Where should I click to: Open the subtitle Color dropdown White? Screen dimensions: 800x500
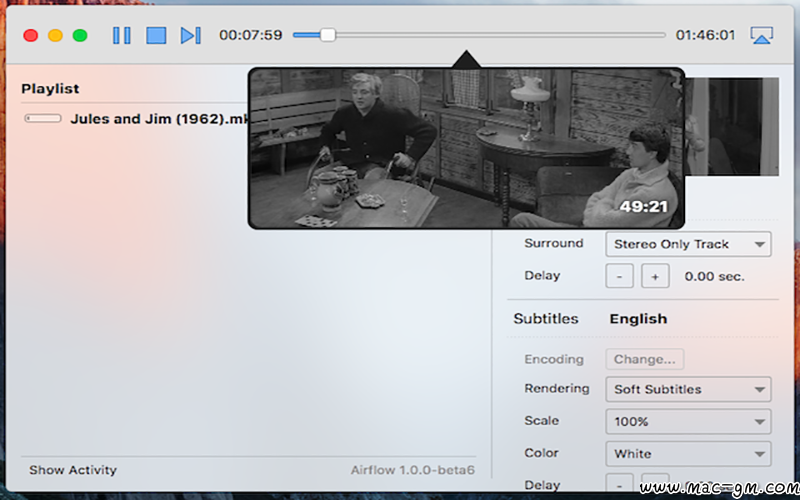point(688,454)
